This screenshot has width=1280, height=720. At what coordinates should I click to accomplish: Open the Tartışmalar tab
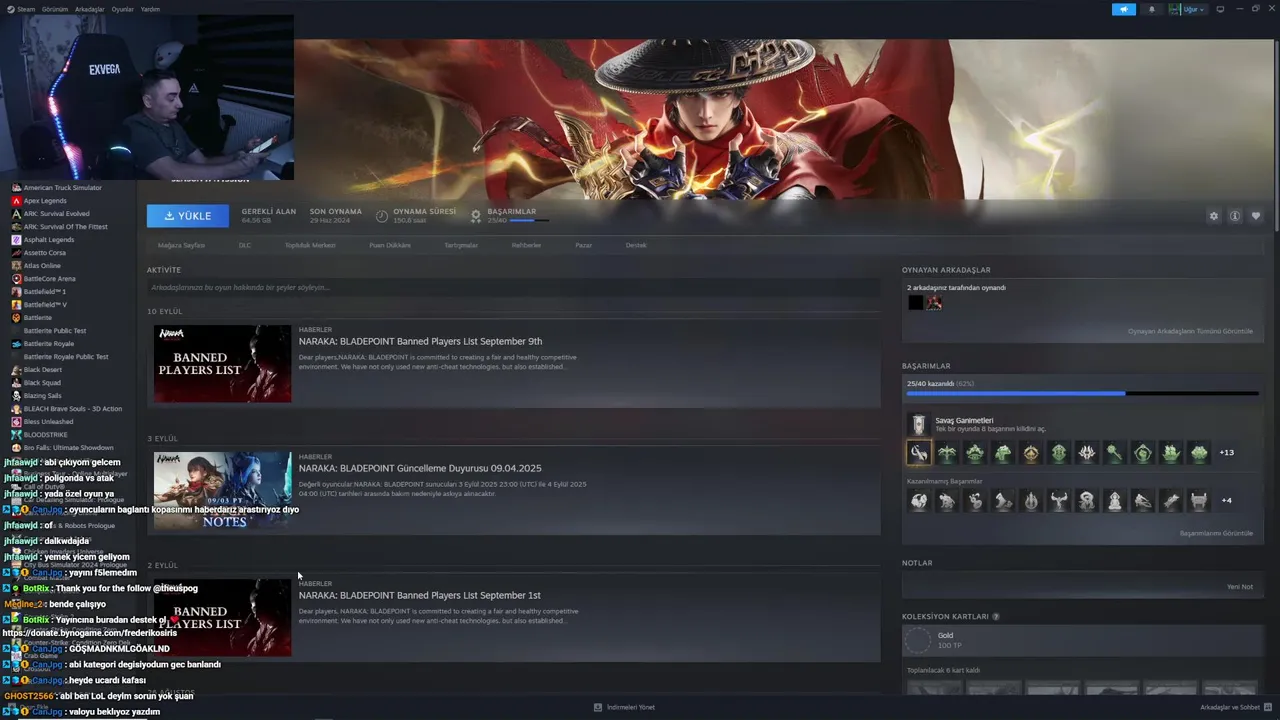pyautogui.click(x=461, y=245)
